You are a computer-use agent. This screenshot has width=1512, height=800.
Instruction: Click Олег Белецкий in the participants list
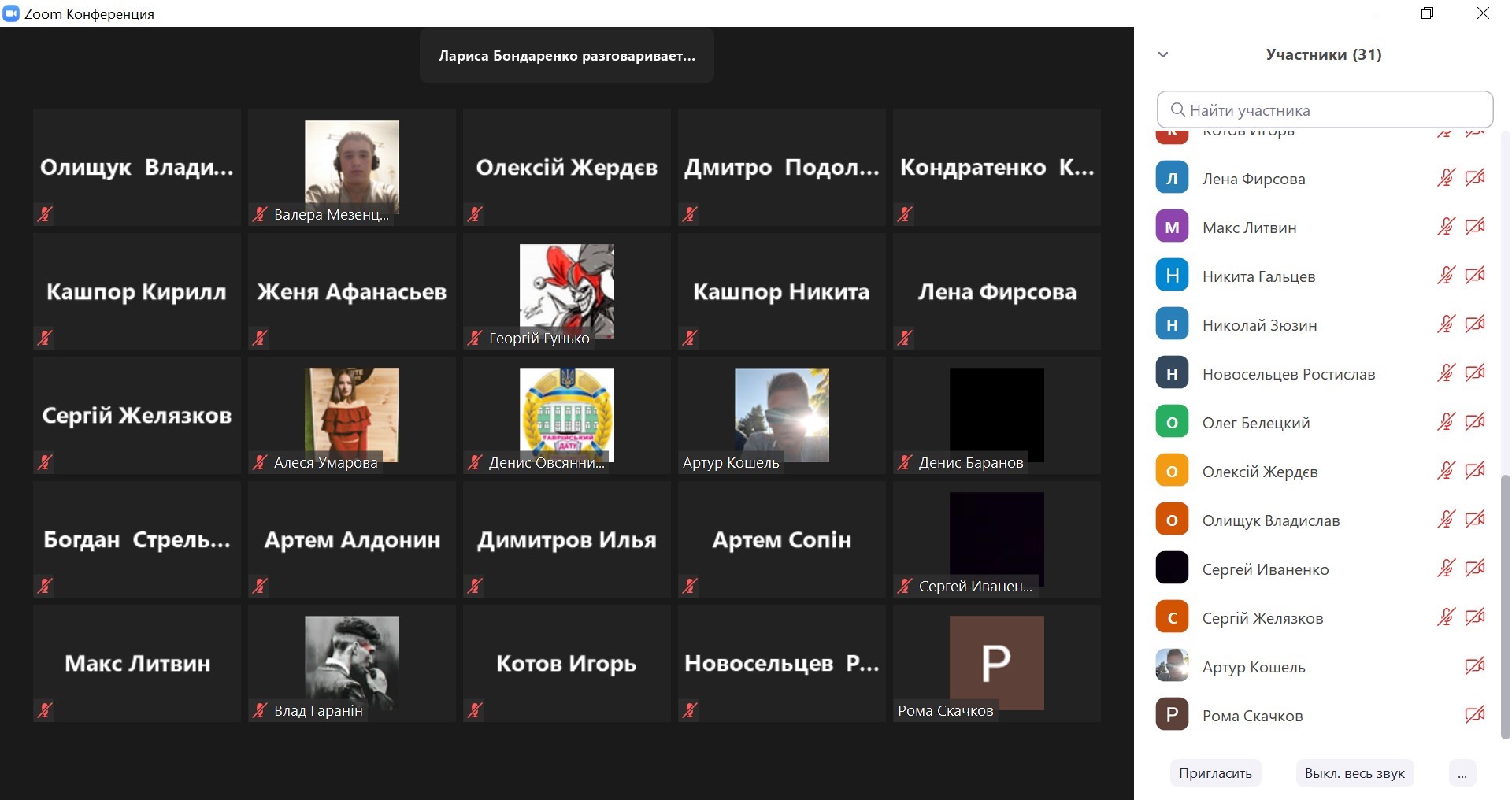[x=1256, y=423]
